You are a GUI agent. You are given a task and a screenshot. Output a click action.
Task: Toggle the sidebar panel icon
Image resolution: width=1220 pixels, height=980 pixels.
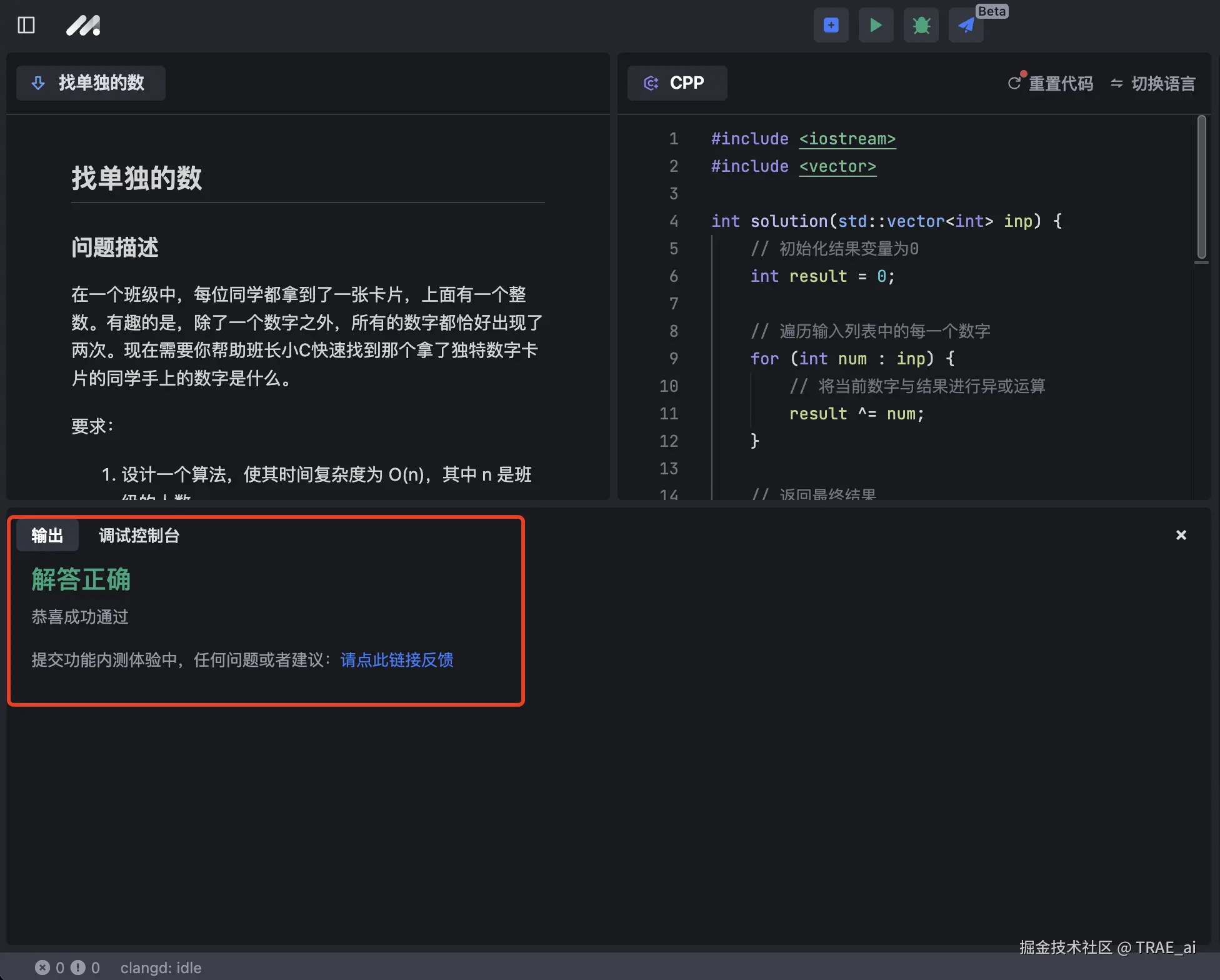[26, 26]
